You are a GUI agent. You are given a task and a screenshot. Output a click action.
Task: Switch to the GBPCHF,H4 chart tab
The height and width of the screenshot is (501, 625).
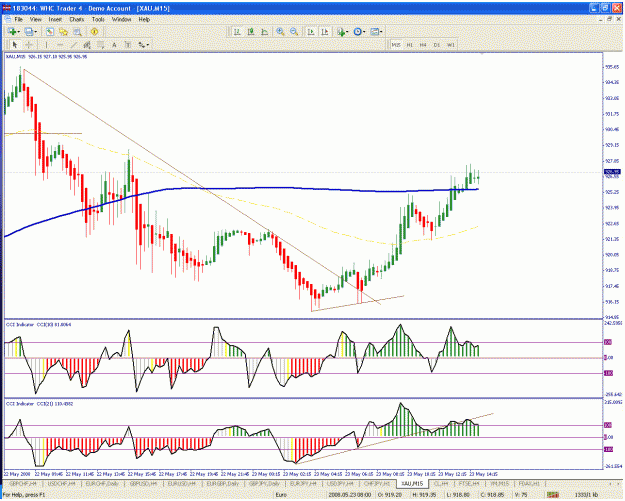tap(23, 483)
